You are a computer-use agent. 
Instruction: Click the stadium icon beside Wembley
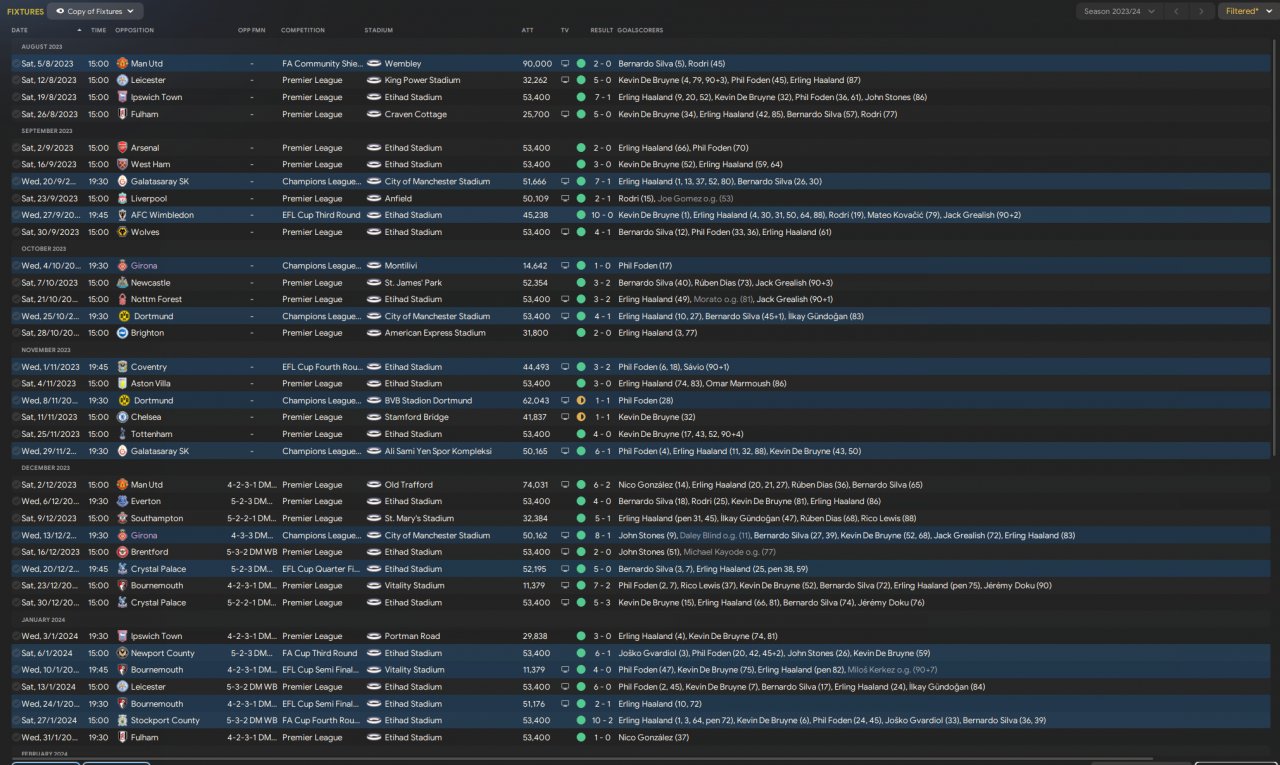pos(374,64)
